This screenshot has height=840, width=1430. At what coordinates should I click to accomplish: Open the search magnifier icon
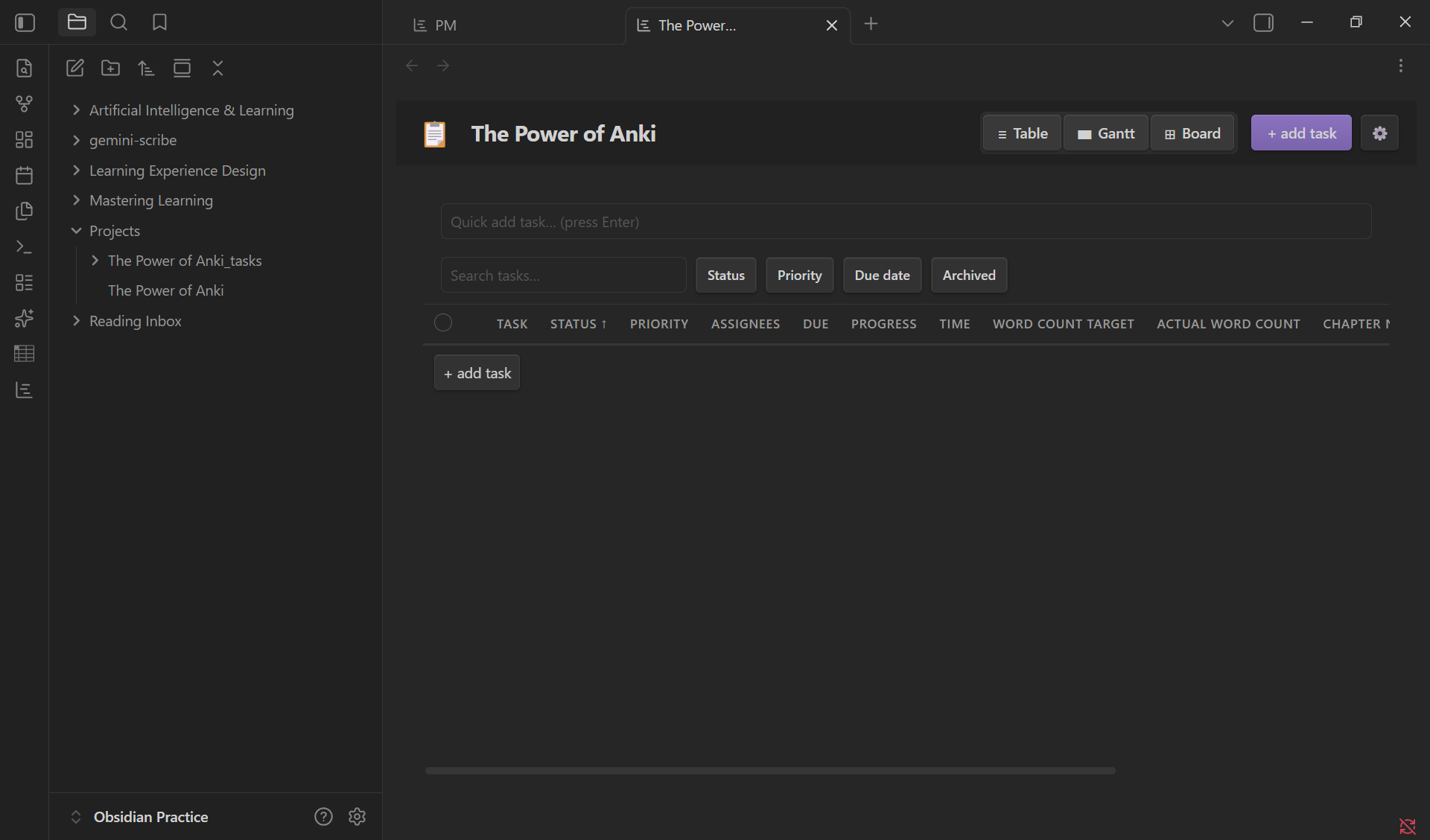tap(118, 22)
